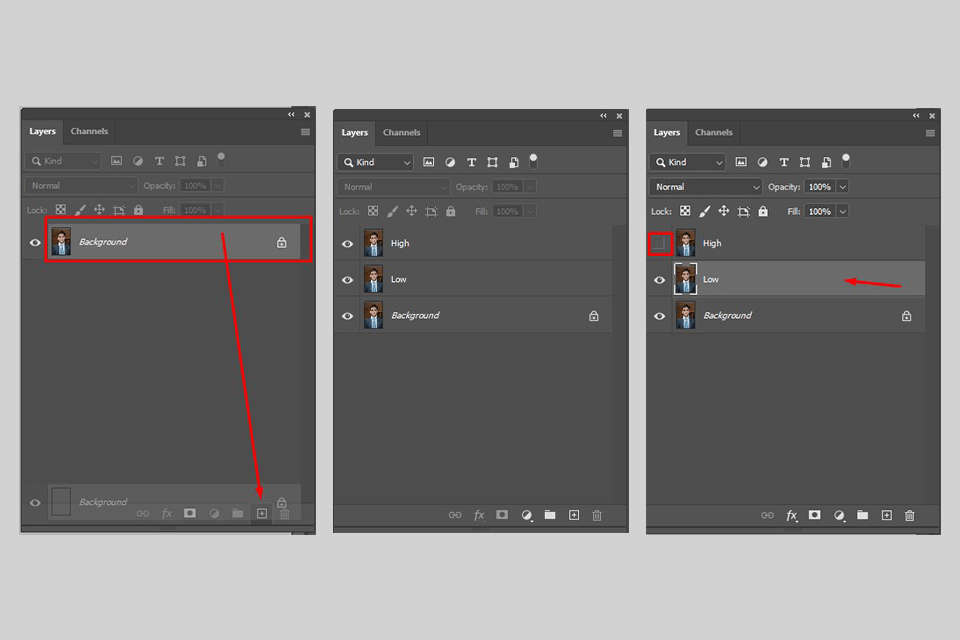Open panel options menu in middle panel
This screenshot has height=640, width=960.
point(618,133)
